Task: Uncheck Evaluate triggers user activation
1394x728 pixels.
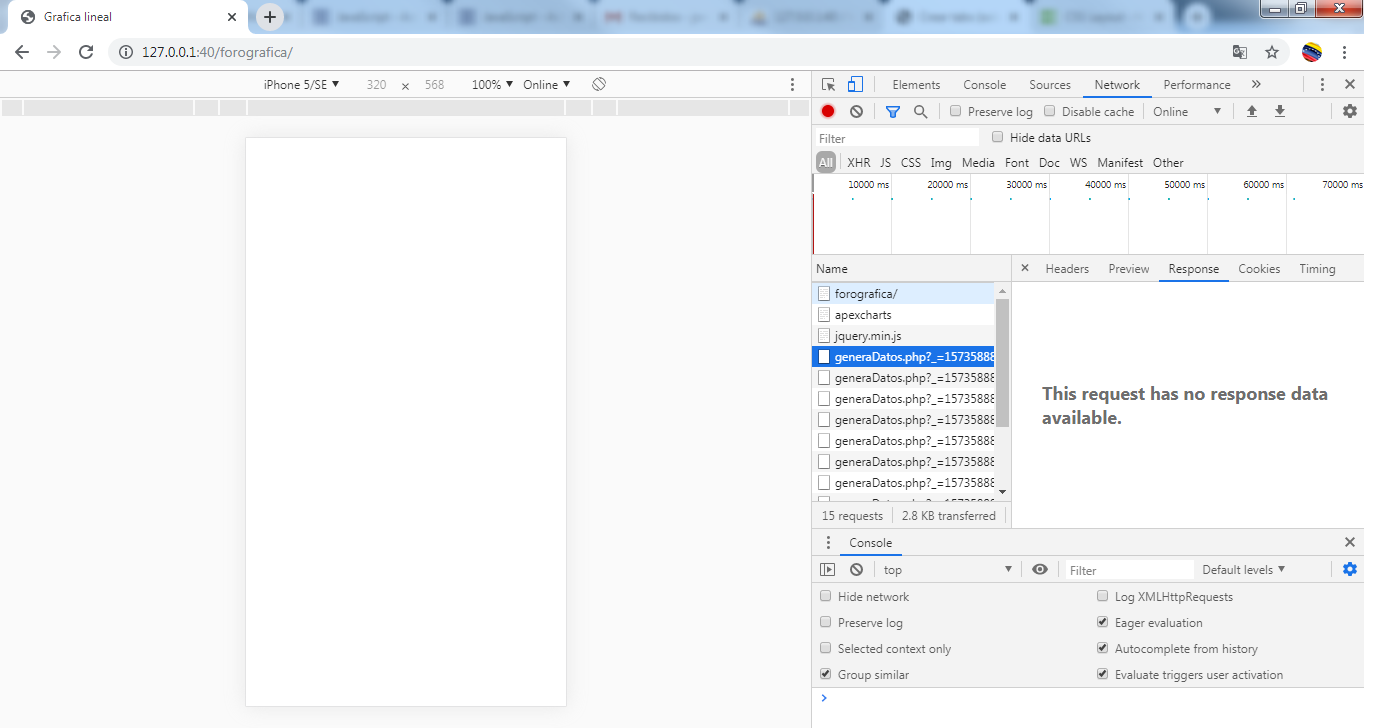Action: click(1103, 674)
